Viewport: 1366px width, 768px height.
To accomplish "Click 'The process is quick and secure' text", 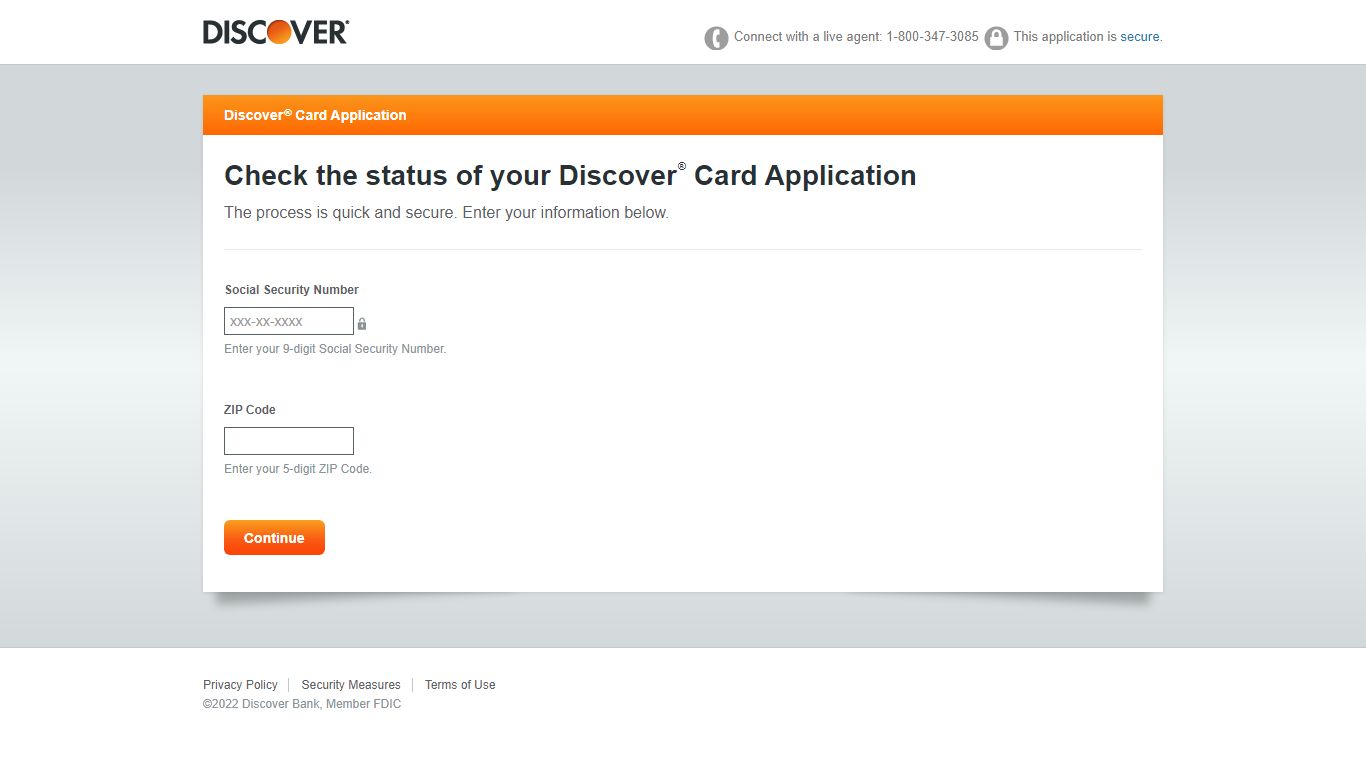I will tap(341, 213).
